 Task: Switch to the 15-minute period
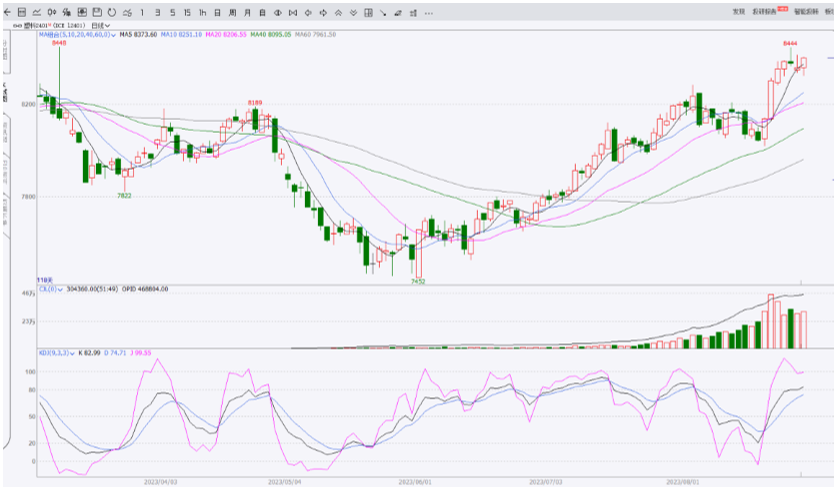click(187, 12)
